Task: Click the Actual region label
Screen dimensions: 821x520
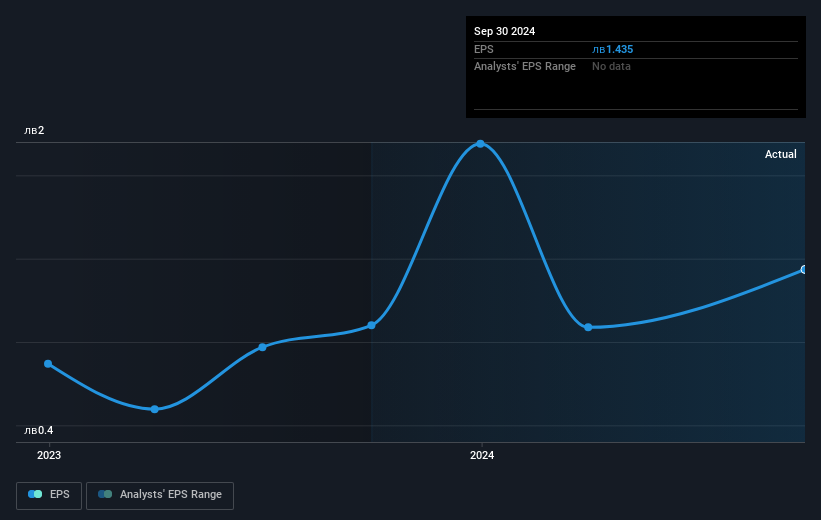Action: tap(781, 154)
